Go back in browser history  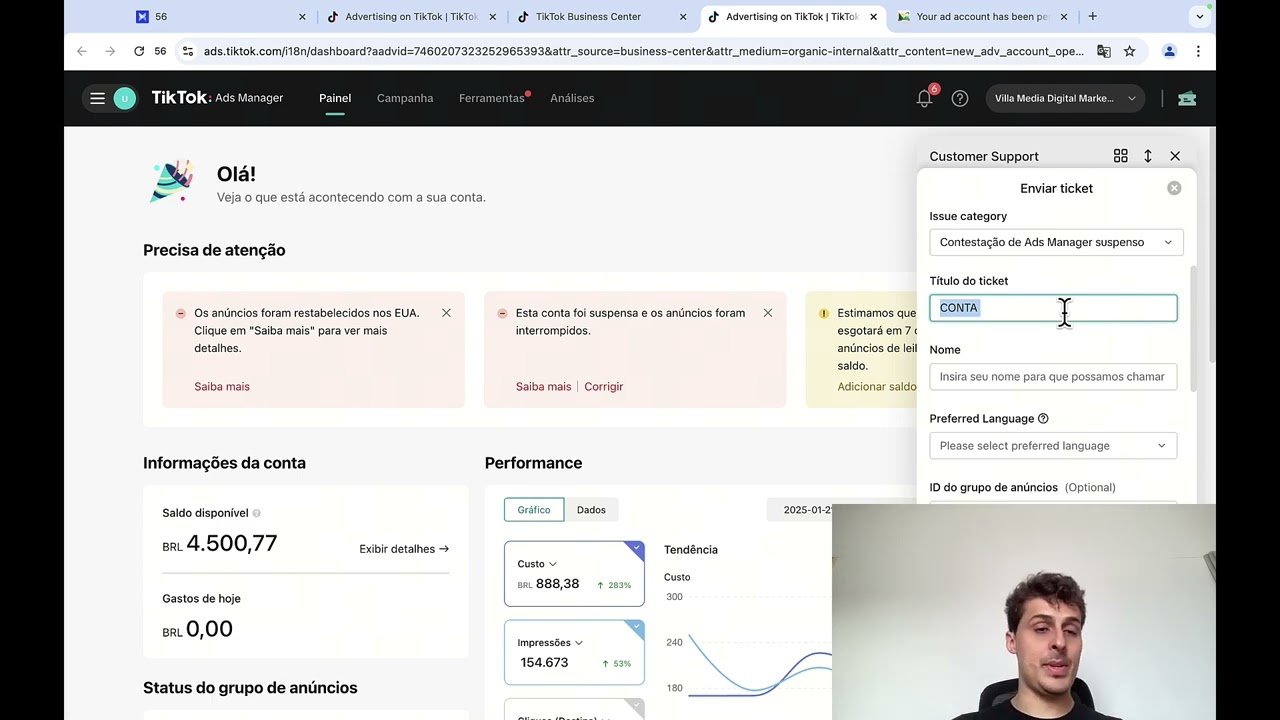[82, 51]
